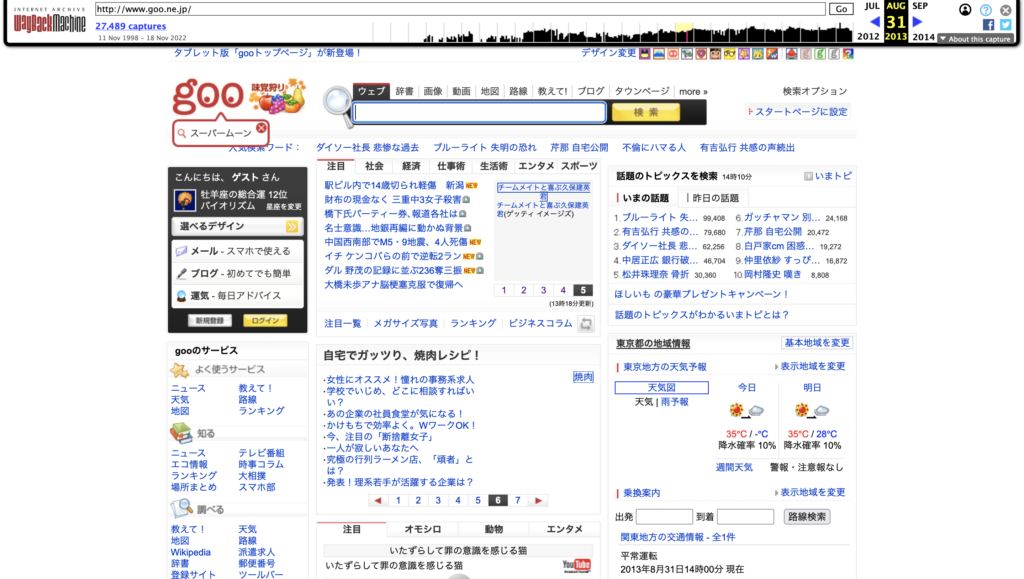Viewport: 1024px width, 579px height.
Task: Click the Sagittarius horoscope avatar icon
Action: click(185, 200)
